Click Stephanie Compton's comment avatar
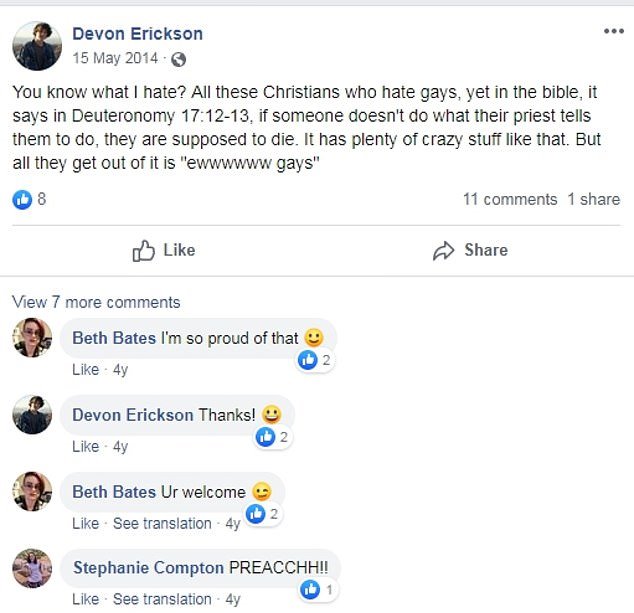 coord(32,568)
